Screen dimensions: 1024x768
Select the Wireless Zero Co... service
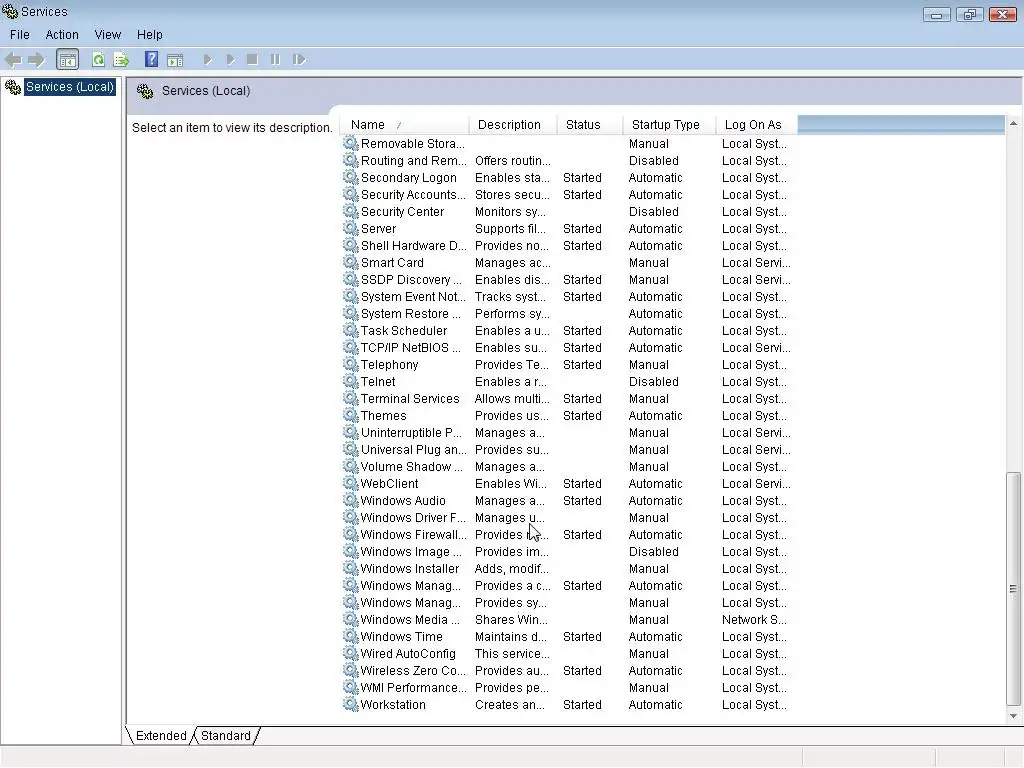tap(413, 670)
